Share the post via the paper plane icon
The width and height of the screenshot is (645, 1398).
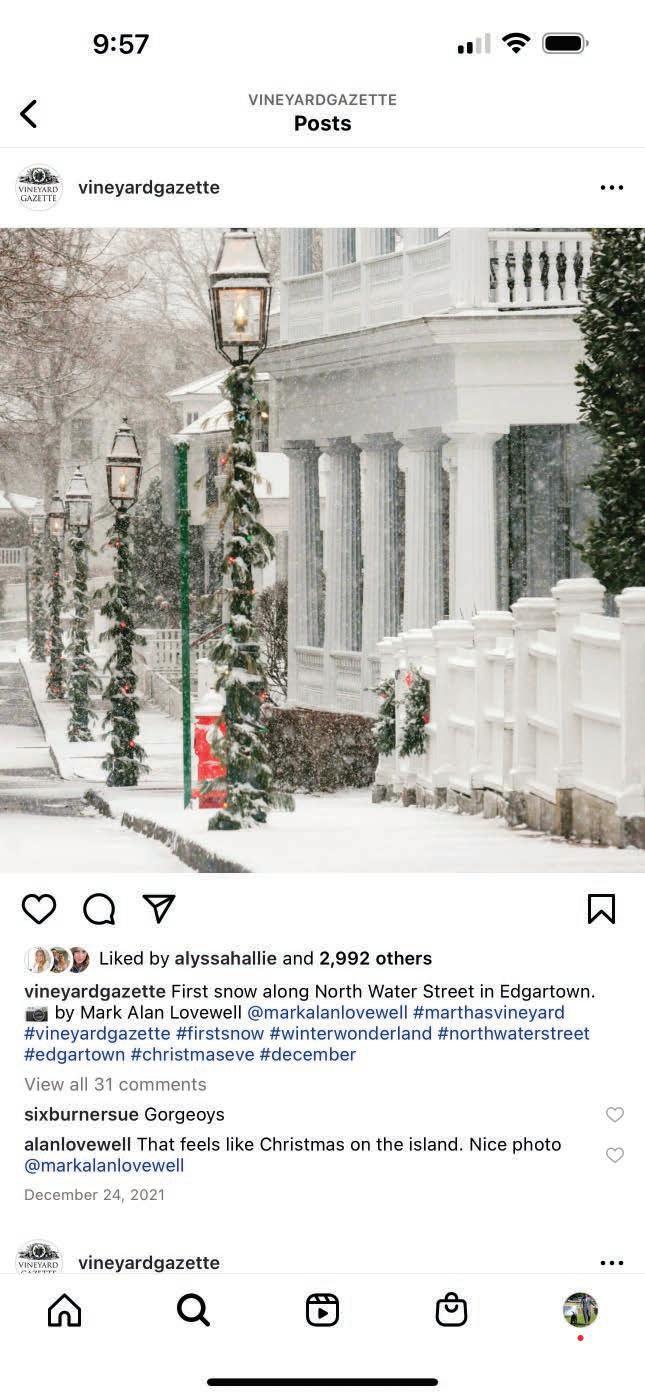click(159, 908)
